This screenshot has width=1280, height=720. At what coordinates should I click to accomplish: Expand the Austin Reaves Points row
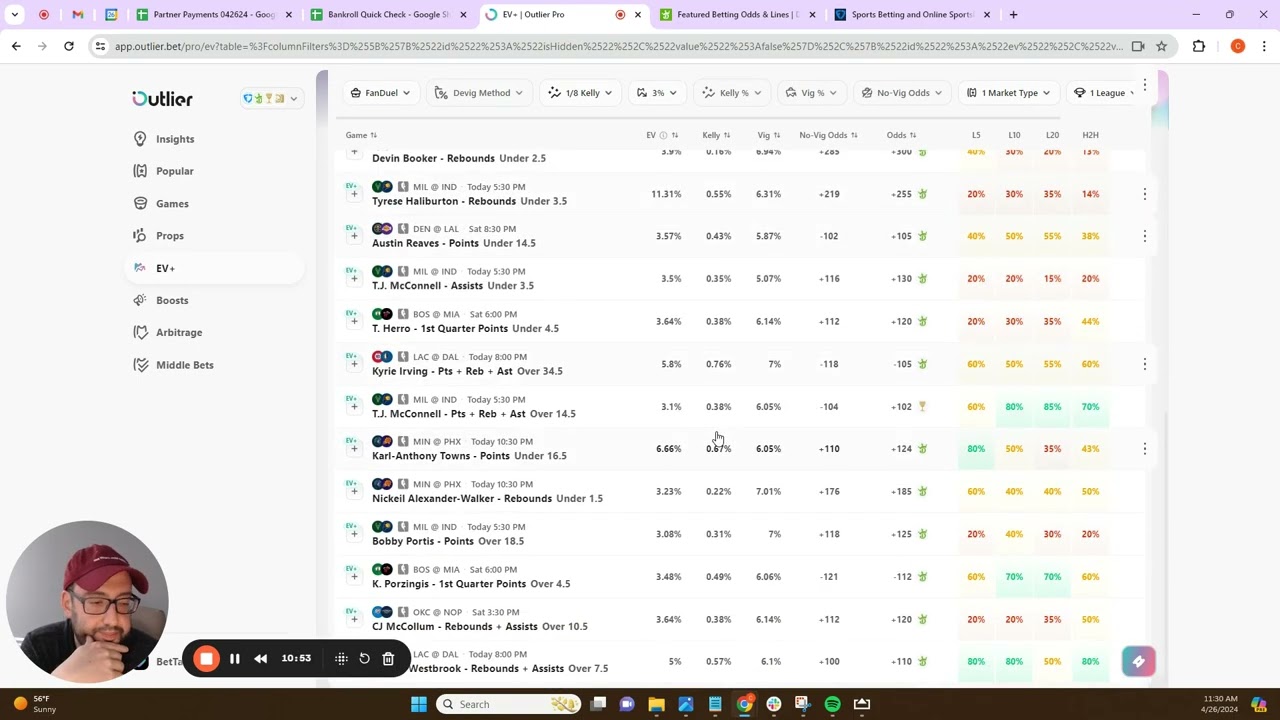354,236
